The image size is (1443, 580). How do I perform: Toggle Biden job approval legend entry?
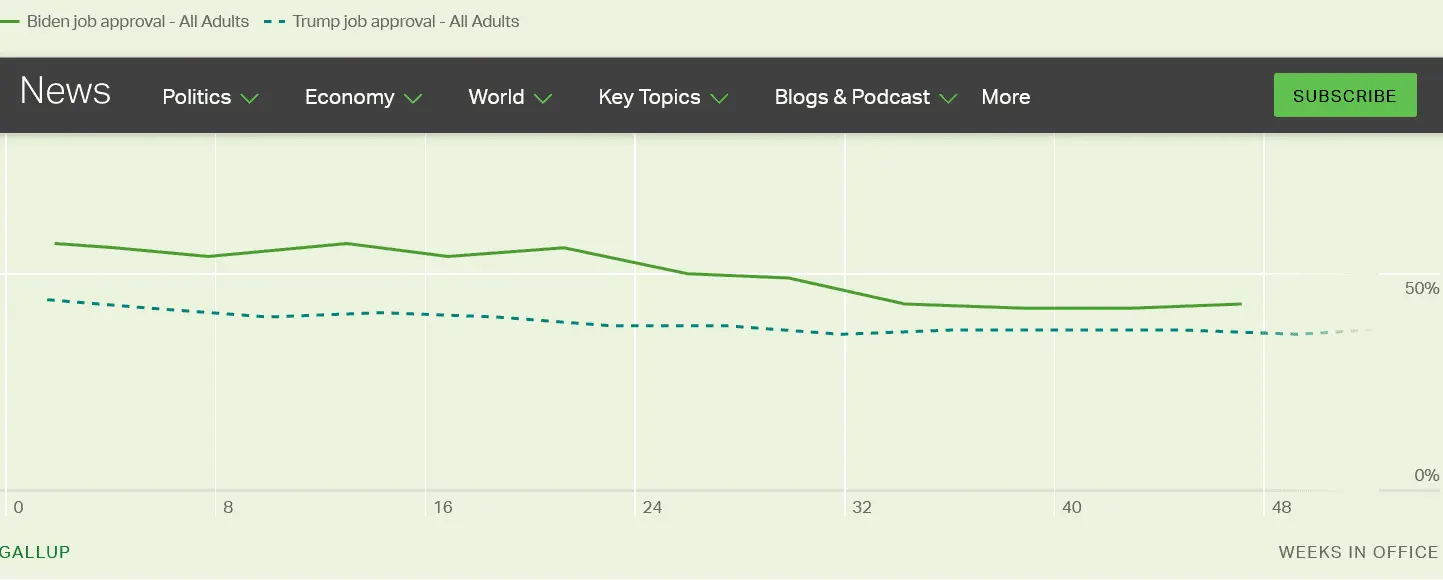coord(138,21)
